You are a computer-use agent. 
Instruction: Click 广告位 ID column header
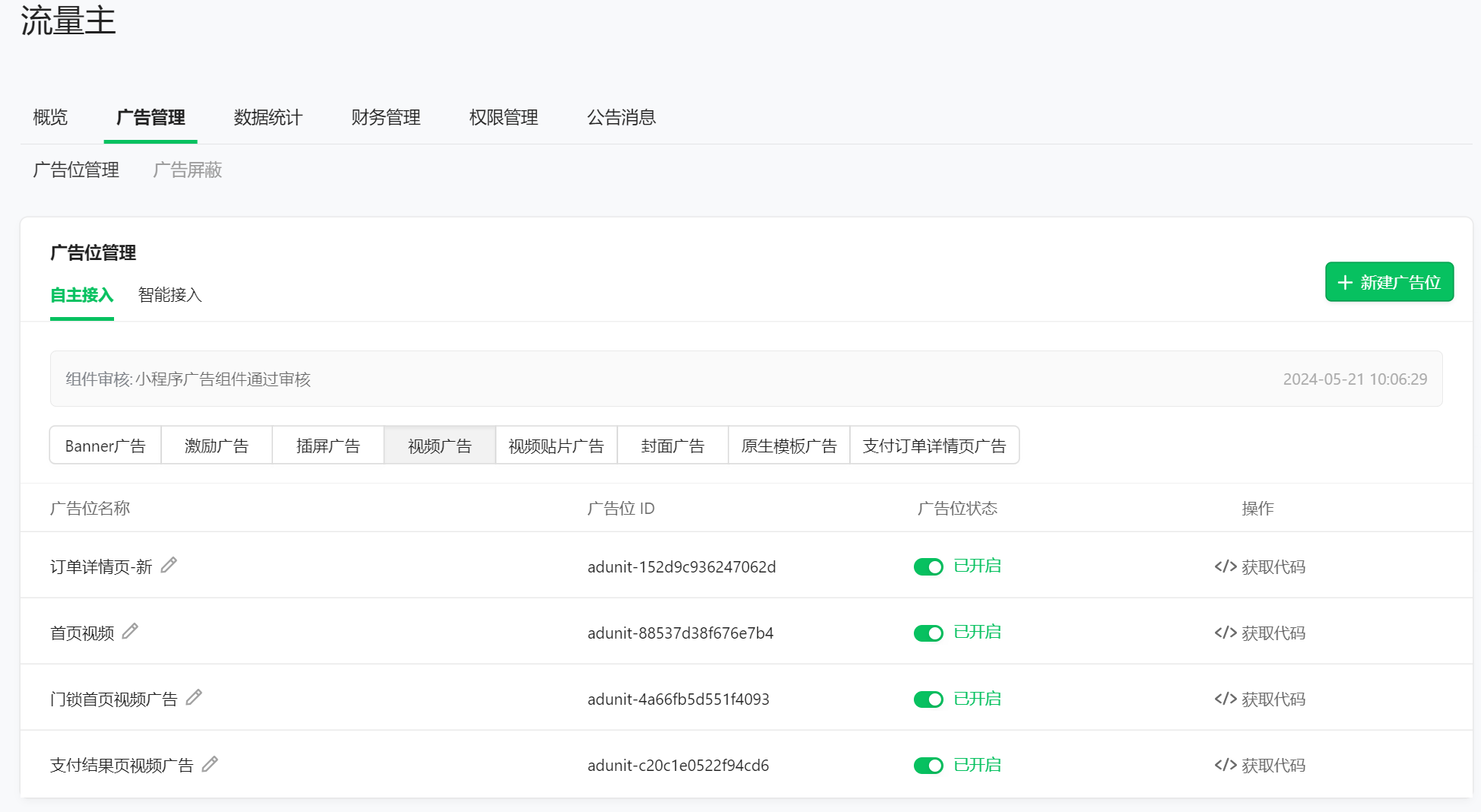click(x=620, y=508)
